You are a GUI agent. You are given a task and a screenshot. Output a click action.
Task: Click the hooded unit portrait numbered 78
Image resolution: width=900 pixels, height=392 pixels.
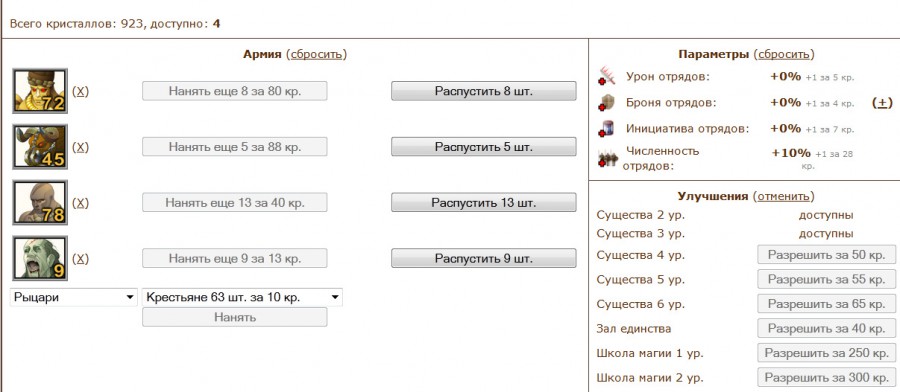40,202
